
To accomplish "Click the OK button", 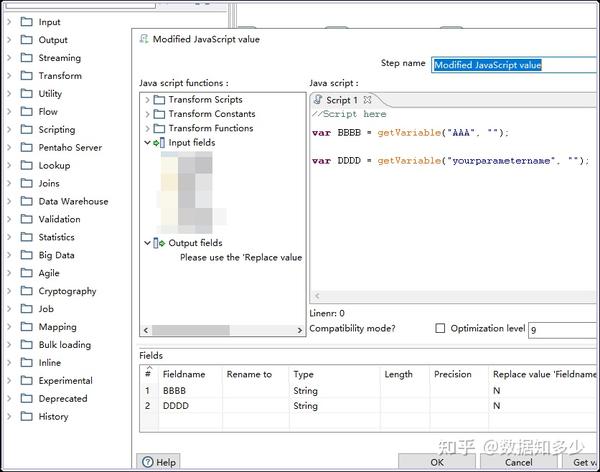I will point(437,462).
